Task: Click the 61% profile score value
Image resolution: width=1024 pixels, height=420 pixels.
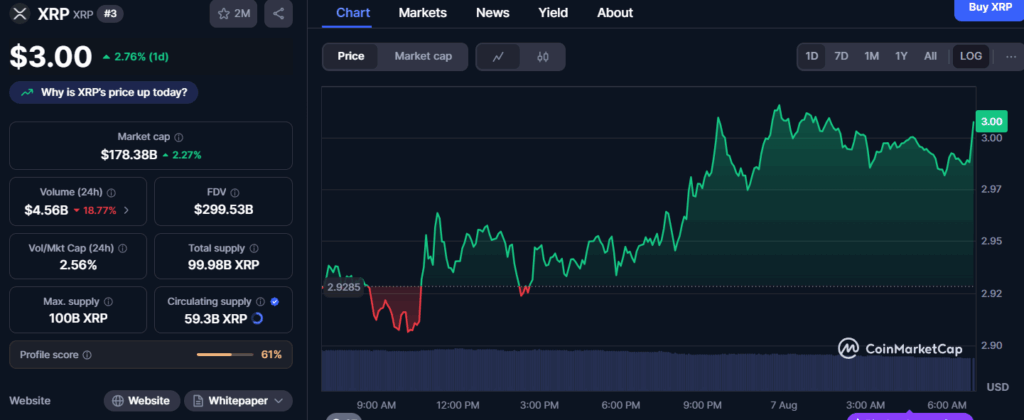Action: pos(271,355)
